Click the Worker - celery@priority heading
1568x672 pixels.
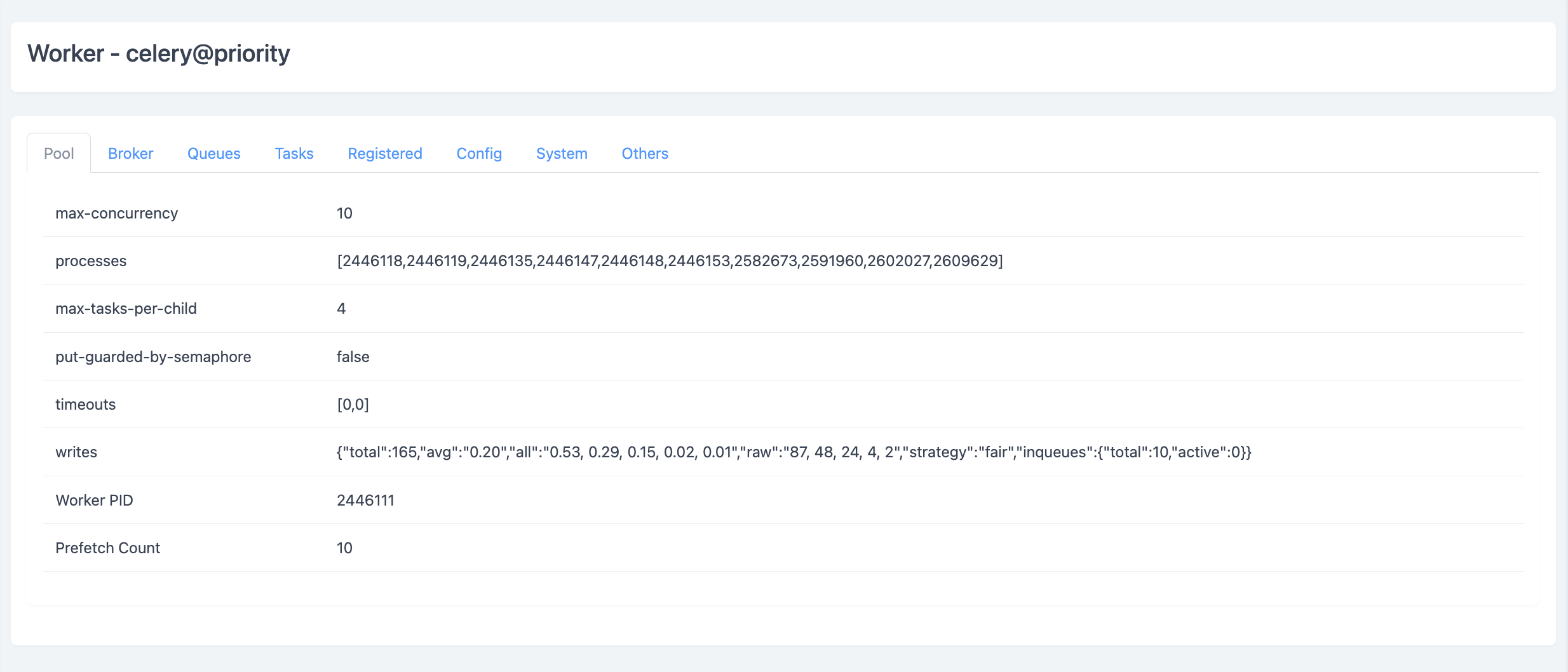click(158, 54)
